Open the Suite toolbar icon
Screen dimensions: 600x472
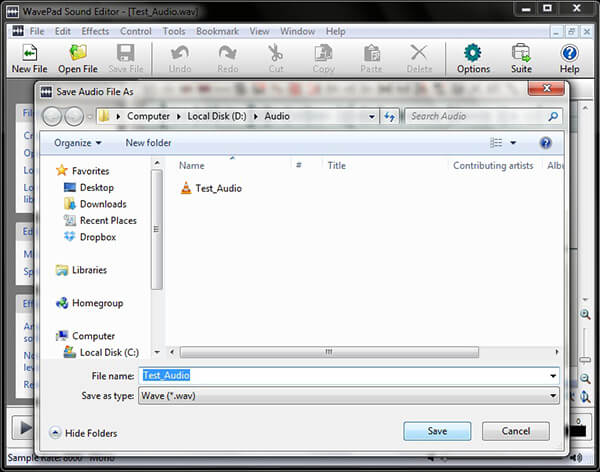tap(521, 58)
